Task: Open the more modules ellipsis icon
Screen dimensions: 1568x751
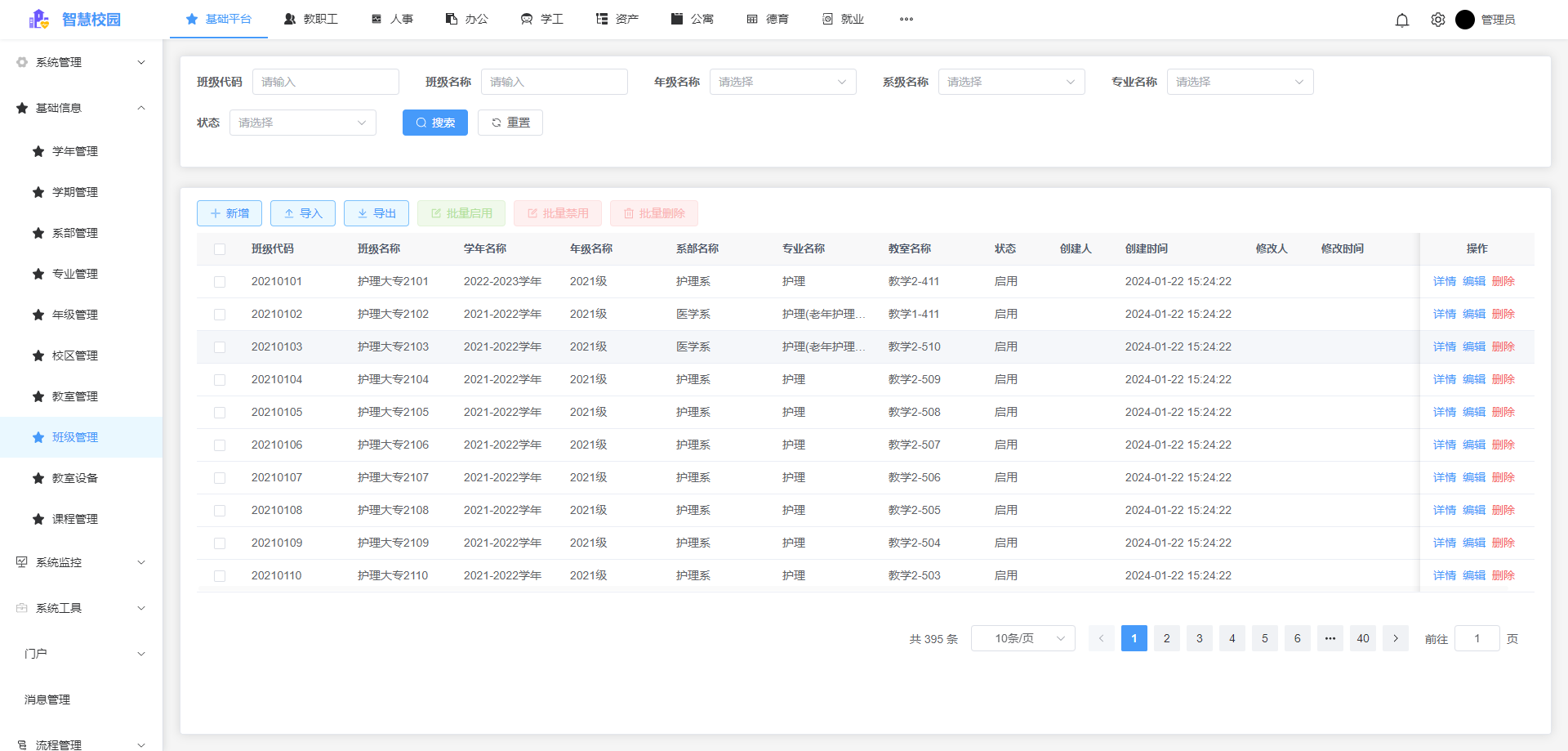Action: 906,19
